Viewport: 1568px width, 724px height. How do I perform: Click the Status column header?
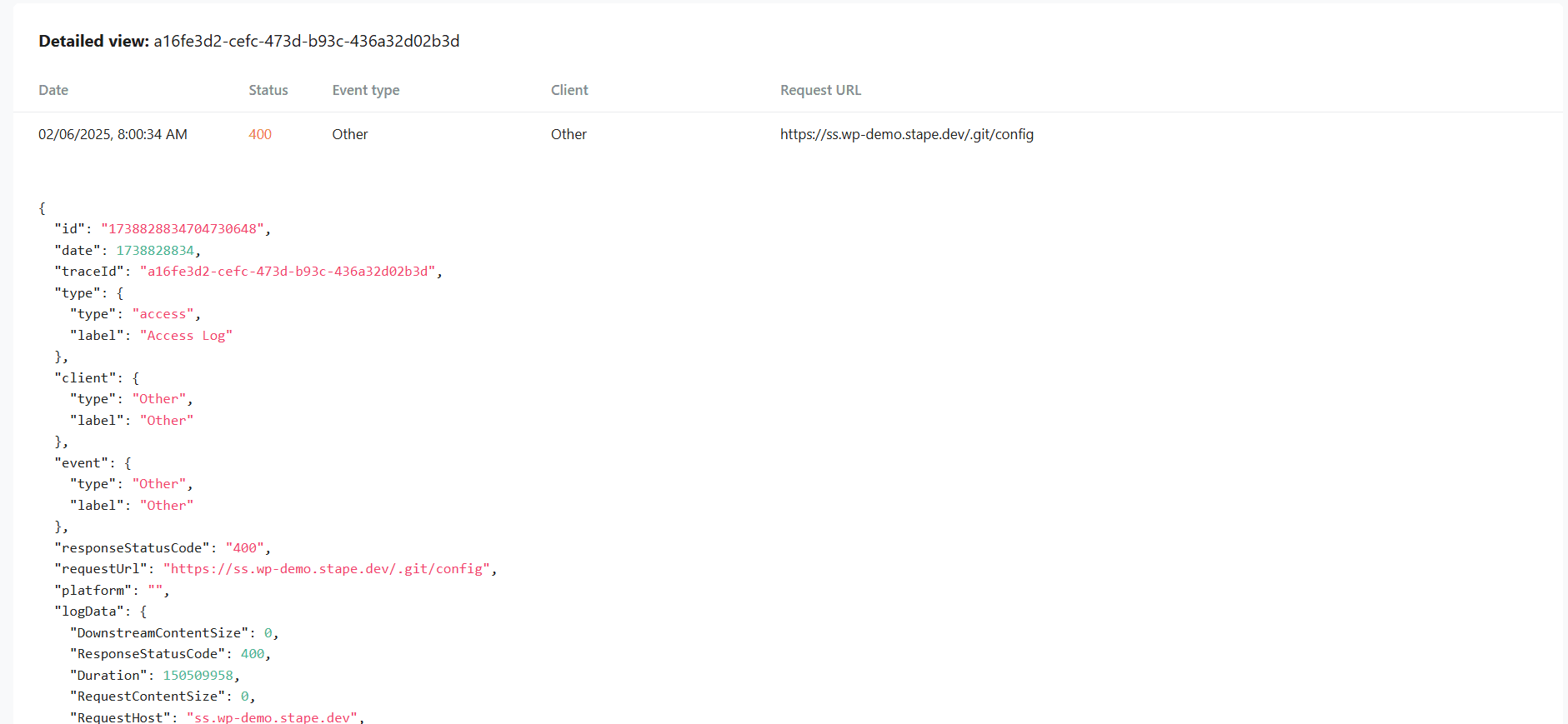click(268, 90)
